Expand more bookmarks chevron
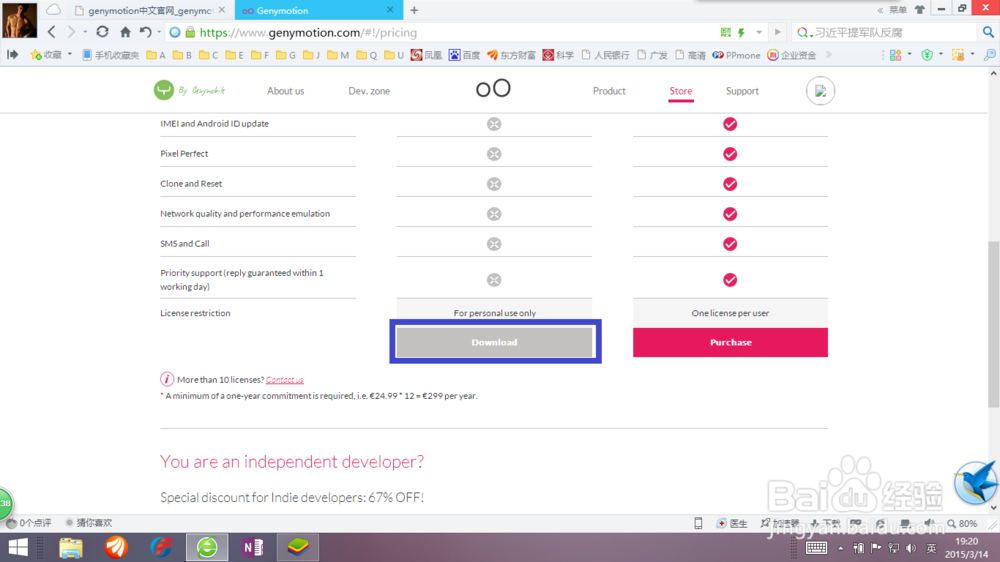Viewport: 1000px width, 562px height. 828,55
